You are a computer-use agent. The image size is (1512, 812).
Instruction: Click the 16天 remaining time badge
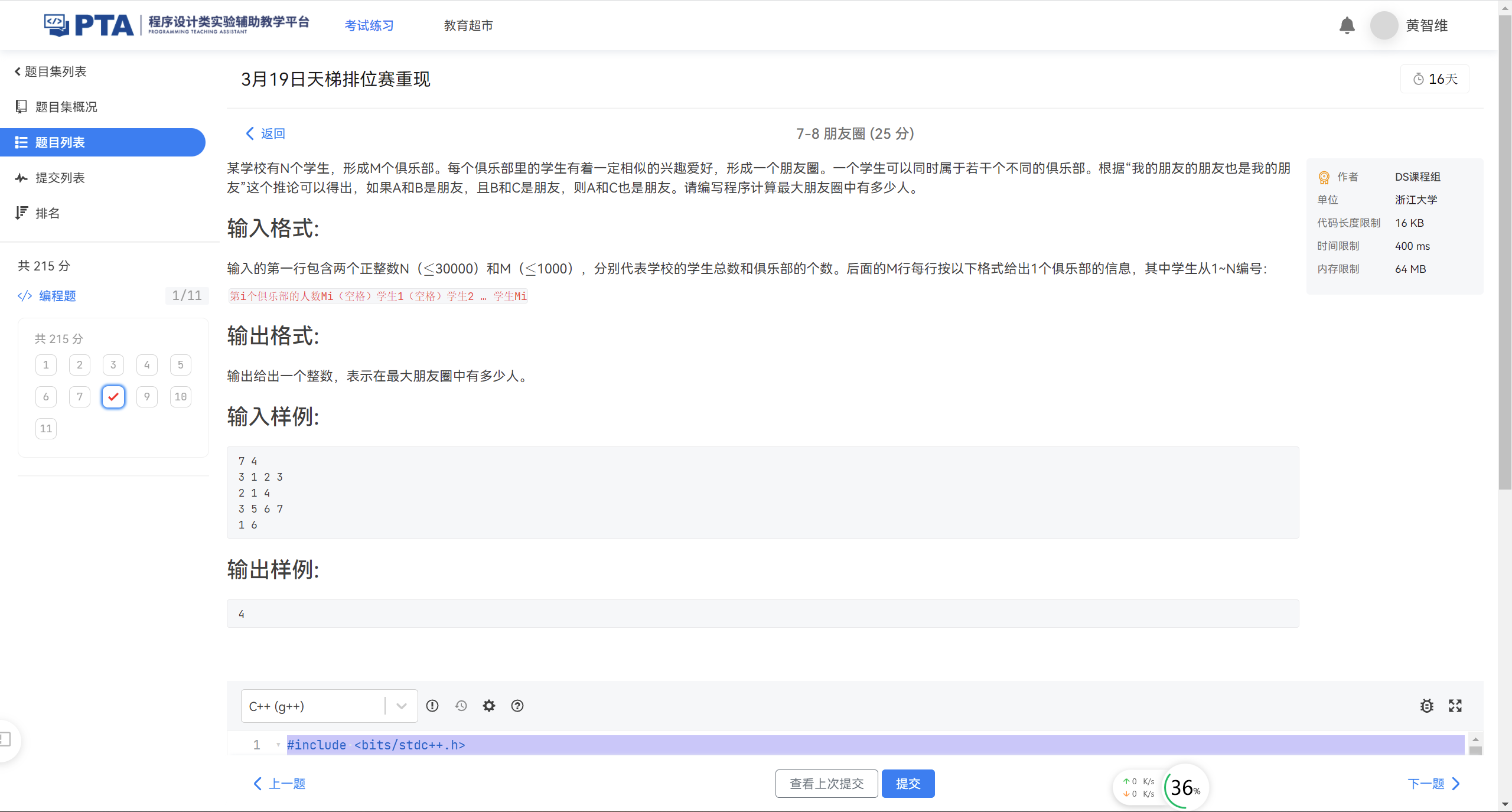click(1435, 79)
